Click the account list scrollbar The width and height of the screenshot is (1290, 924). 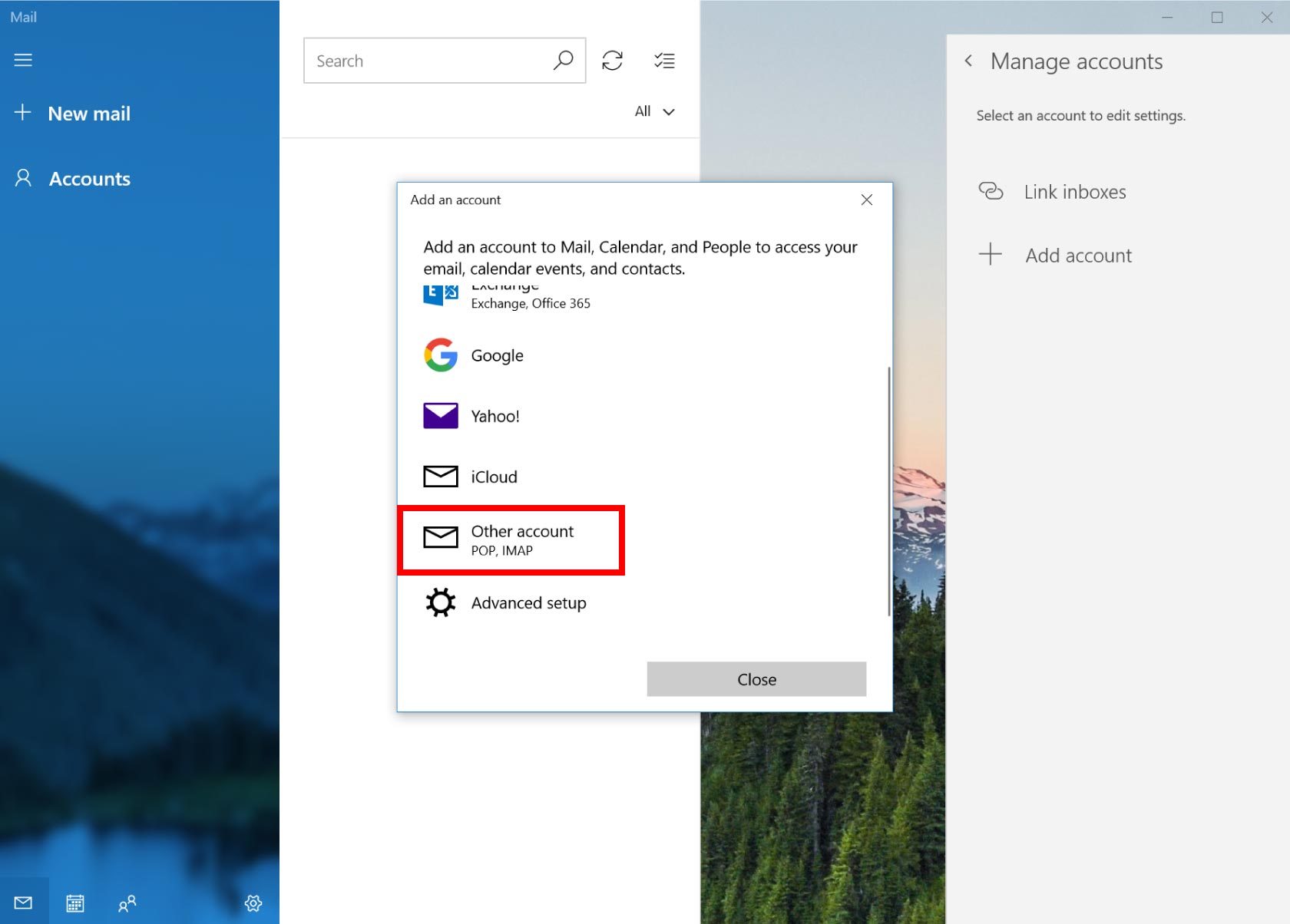tap(888, 491)
